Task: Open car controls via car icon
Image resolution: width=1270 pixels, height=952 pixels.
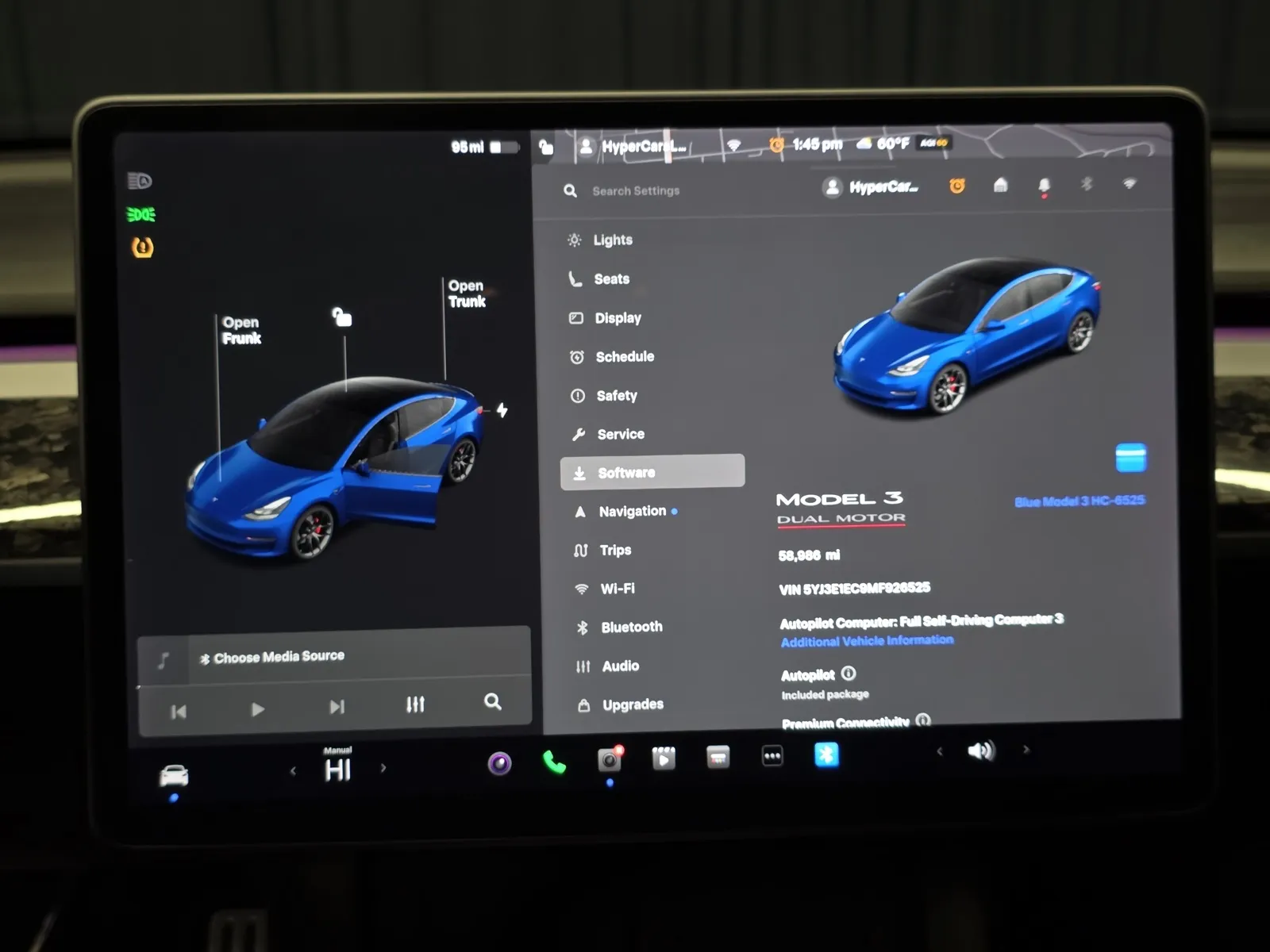Action: tap(174, 775)
